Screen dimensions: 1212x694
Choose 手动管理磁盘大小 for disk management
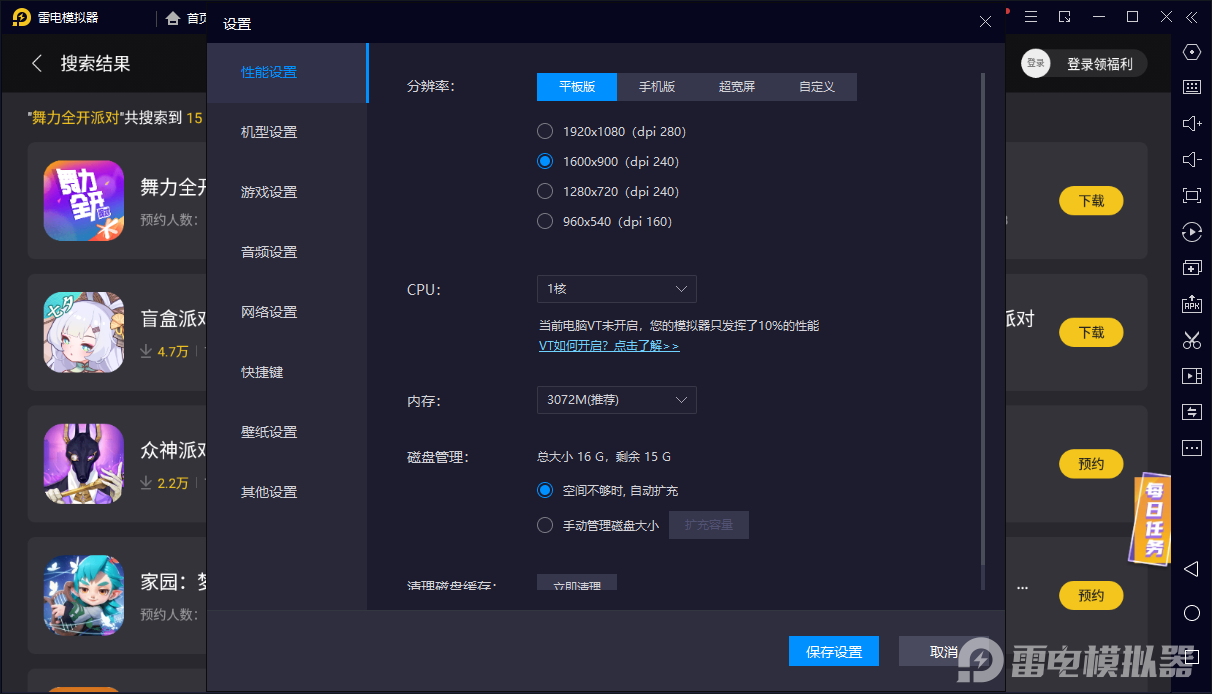pos(545,524)
